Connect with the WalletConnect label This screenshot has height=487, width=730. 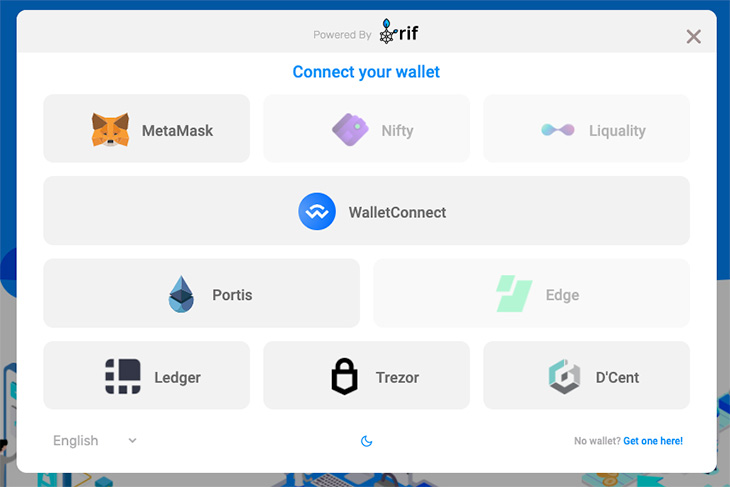[x=397, y=212]
